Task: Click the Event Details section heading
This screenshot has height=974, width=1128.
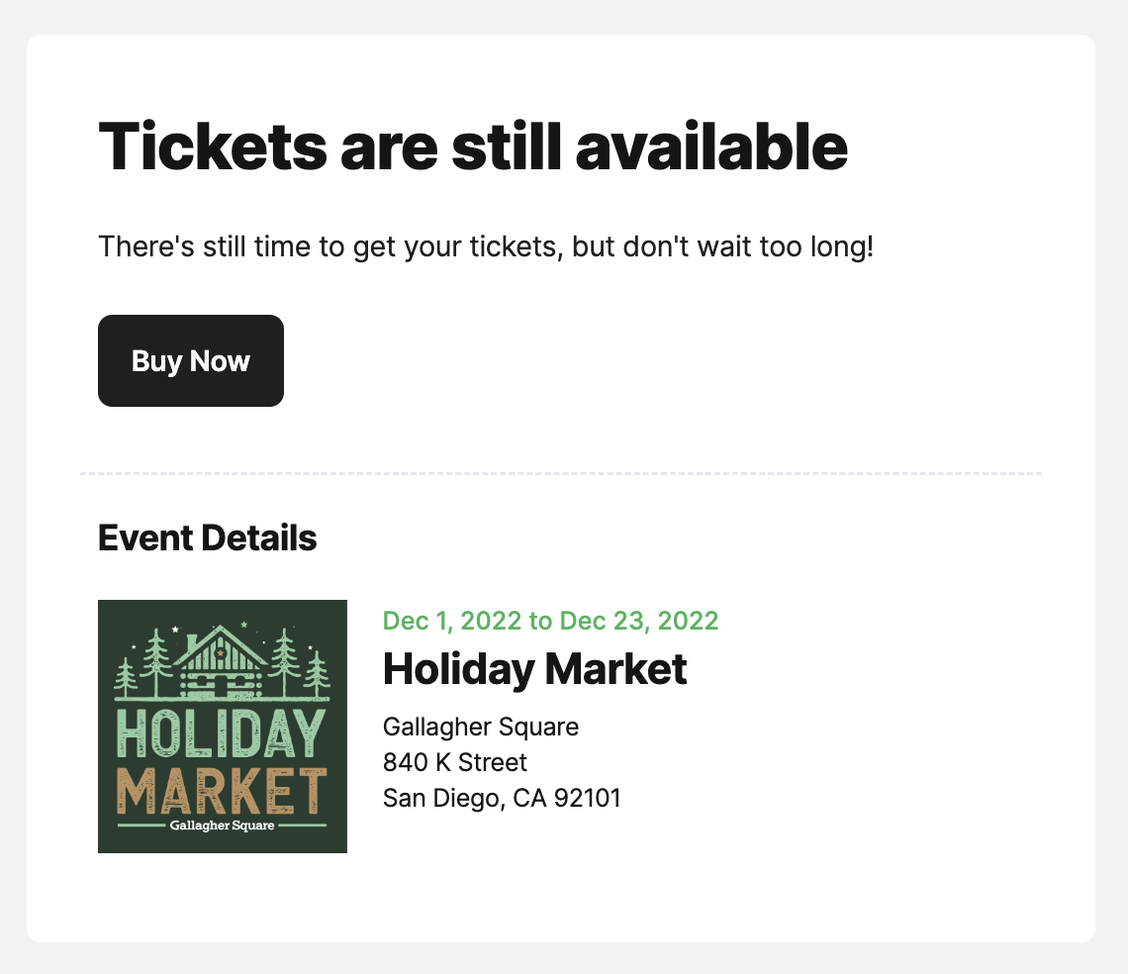Action: [x=207, y=538]
